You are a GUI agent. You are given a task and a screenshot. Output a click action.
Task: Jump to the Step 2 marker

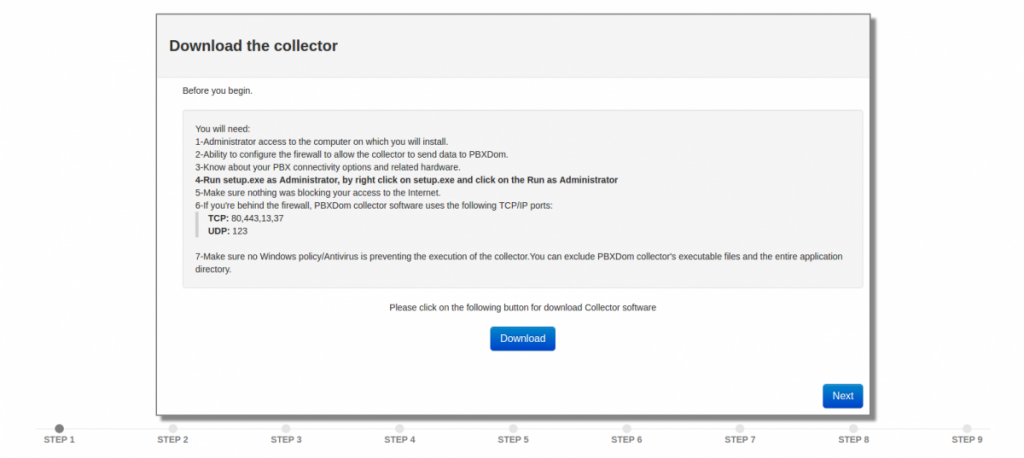point(173,429)
